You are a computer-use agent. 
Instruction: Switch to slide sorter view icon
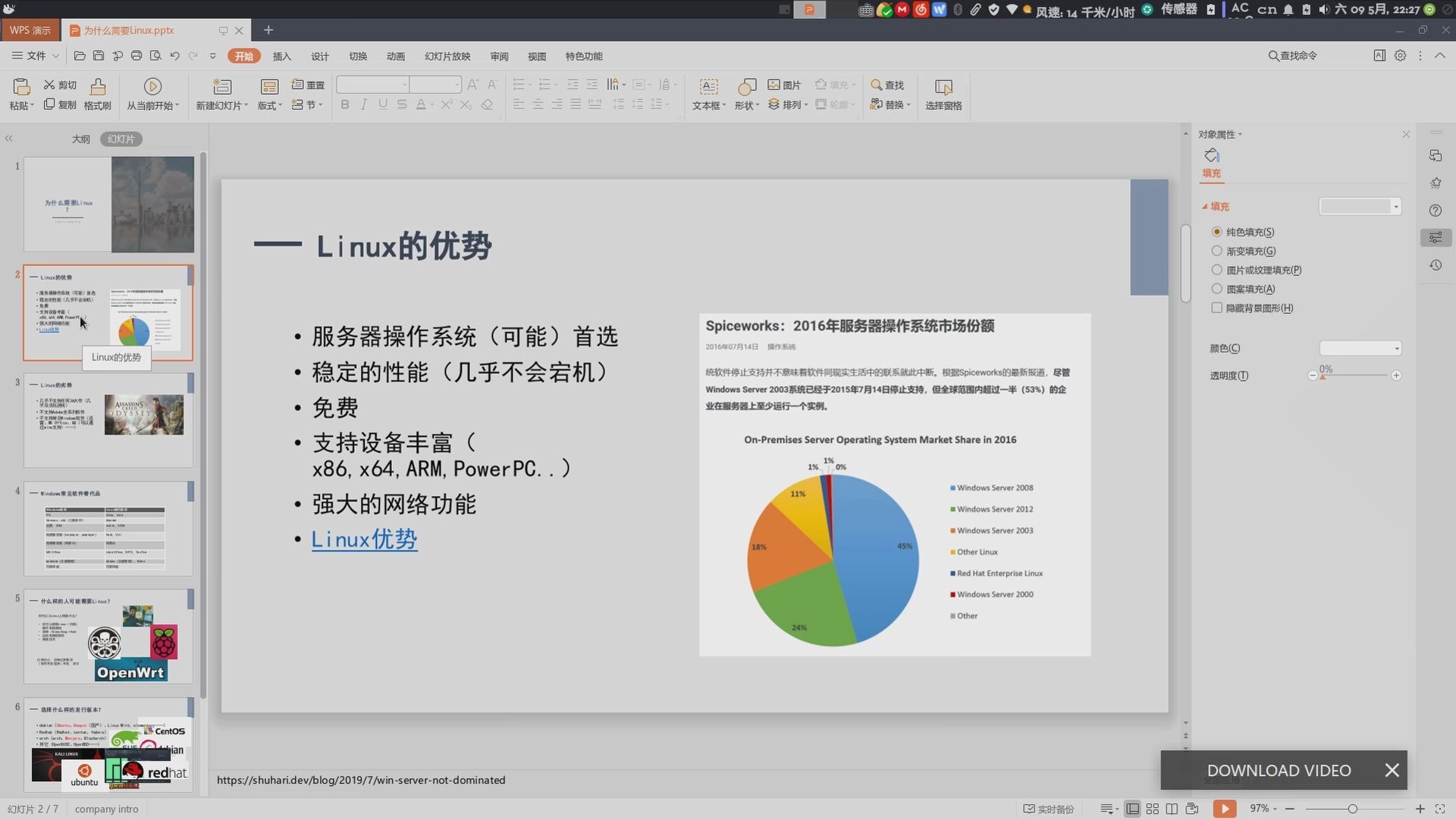click(1152, 808)
